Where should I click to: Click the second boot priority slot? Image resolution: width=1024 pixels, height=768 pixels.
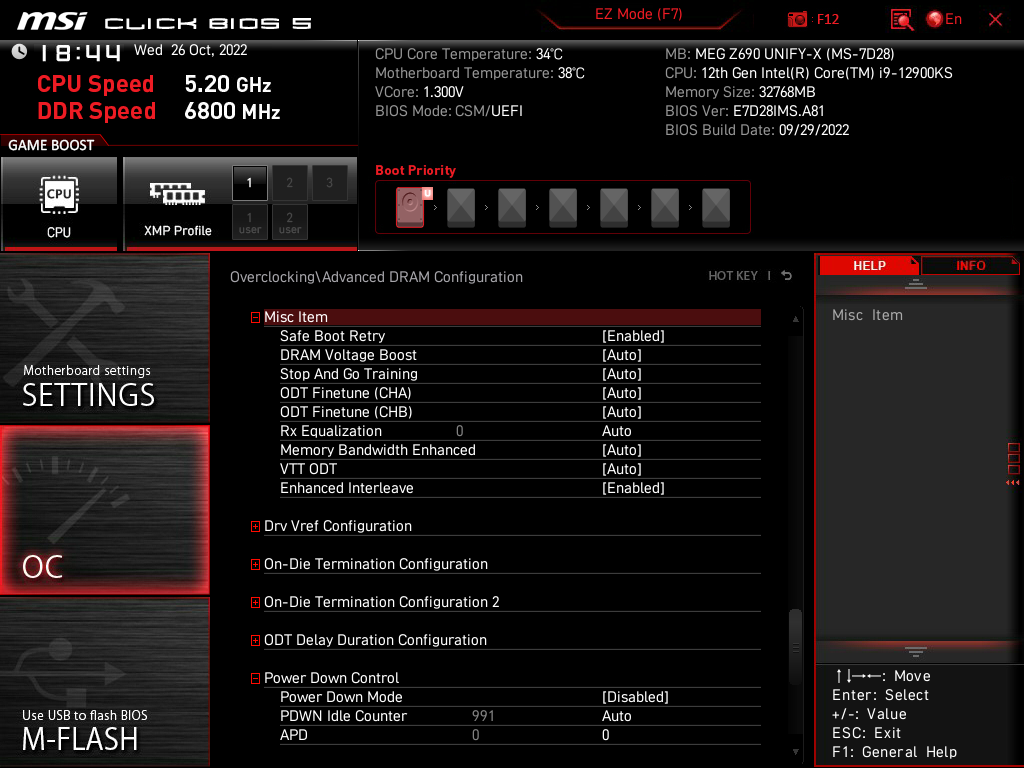click(461, 208)
